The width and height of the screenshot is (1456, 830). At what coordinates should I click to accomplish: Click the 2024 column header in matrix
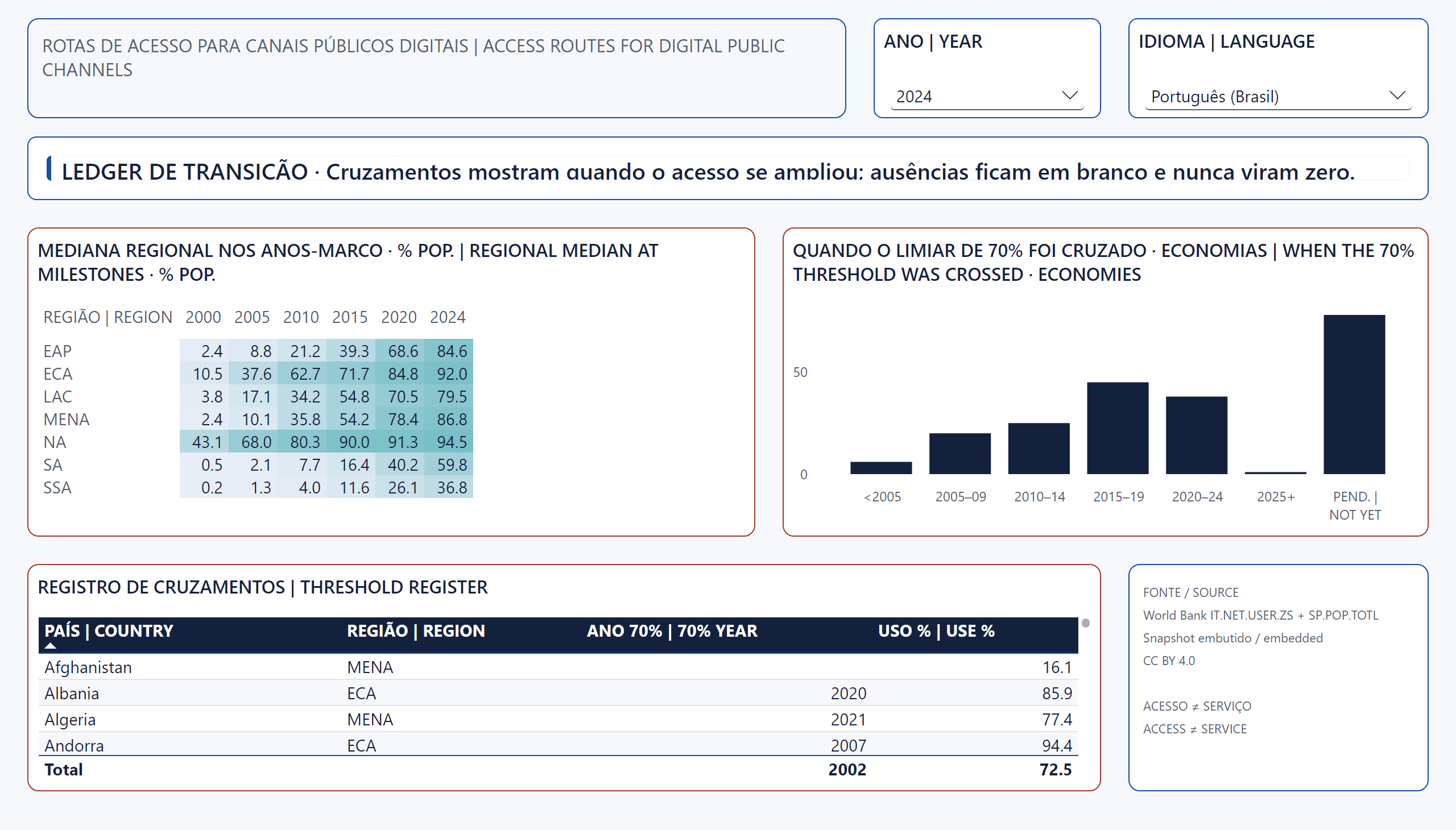(x=448, y=317)
